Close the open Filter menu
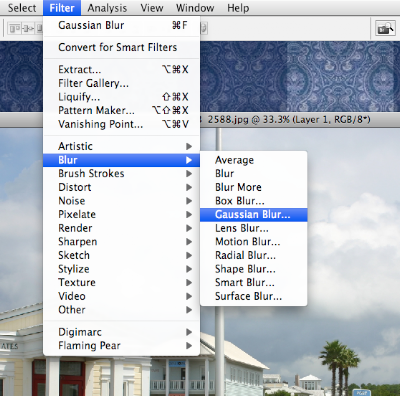The width and height of the screenshot is (400, 396). point(62,8)
